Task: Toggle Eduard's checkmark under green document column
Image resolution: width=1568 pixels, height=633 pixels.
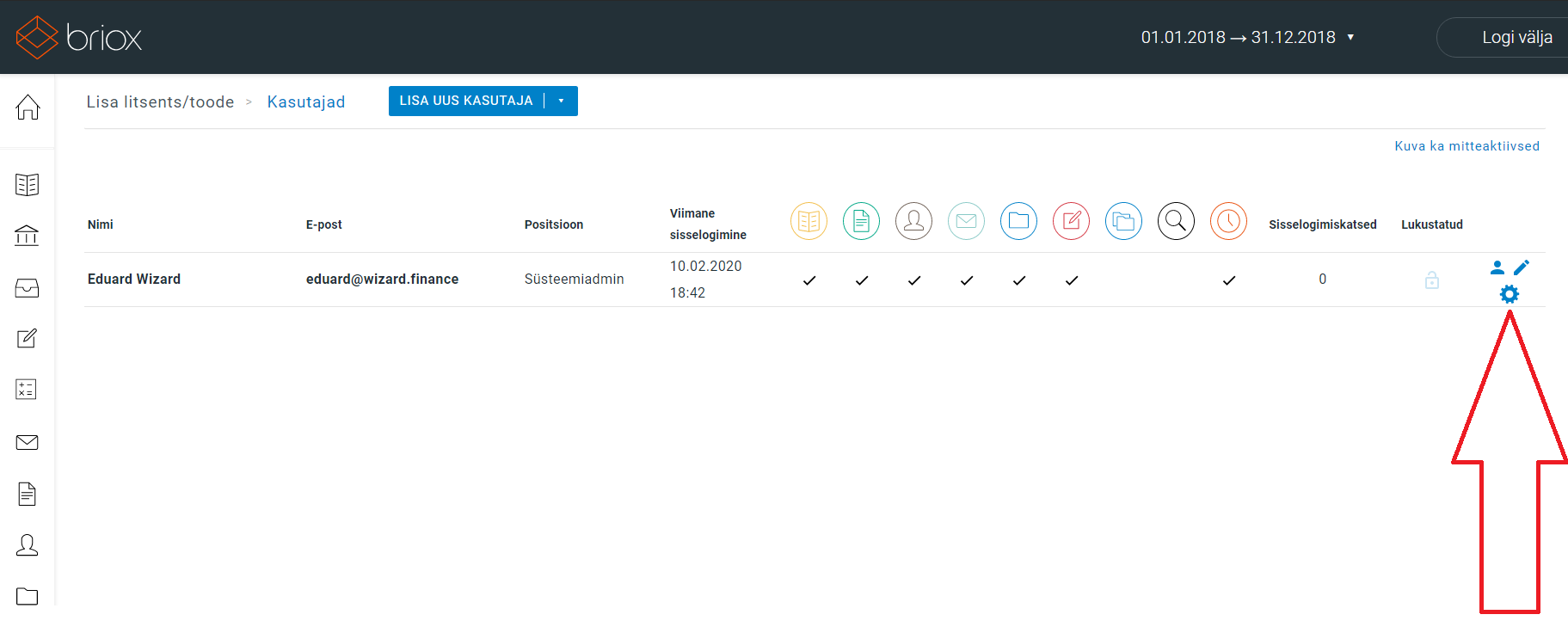Action: (x=862, y=280)
